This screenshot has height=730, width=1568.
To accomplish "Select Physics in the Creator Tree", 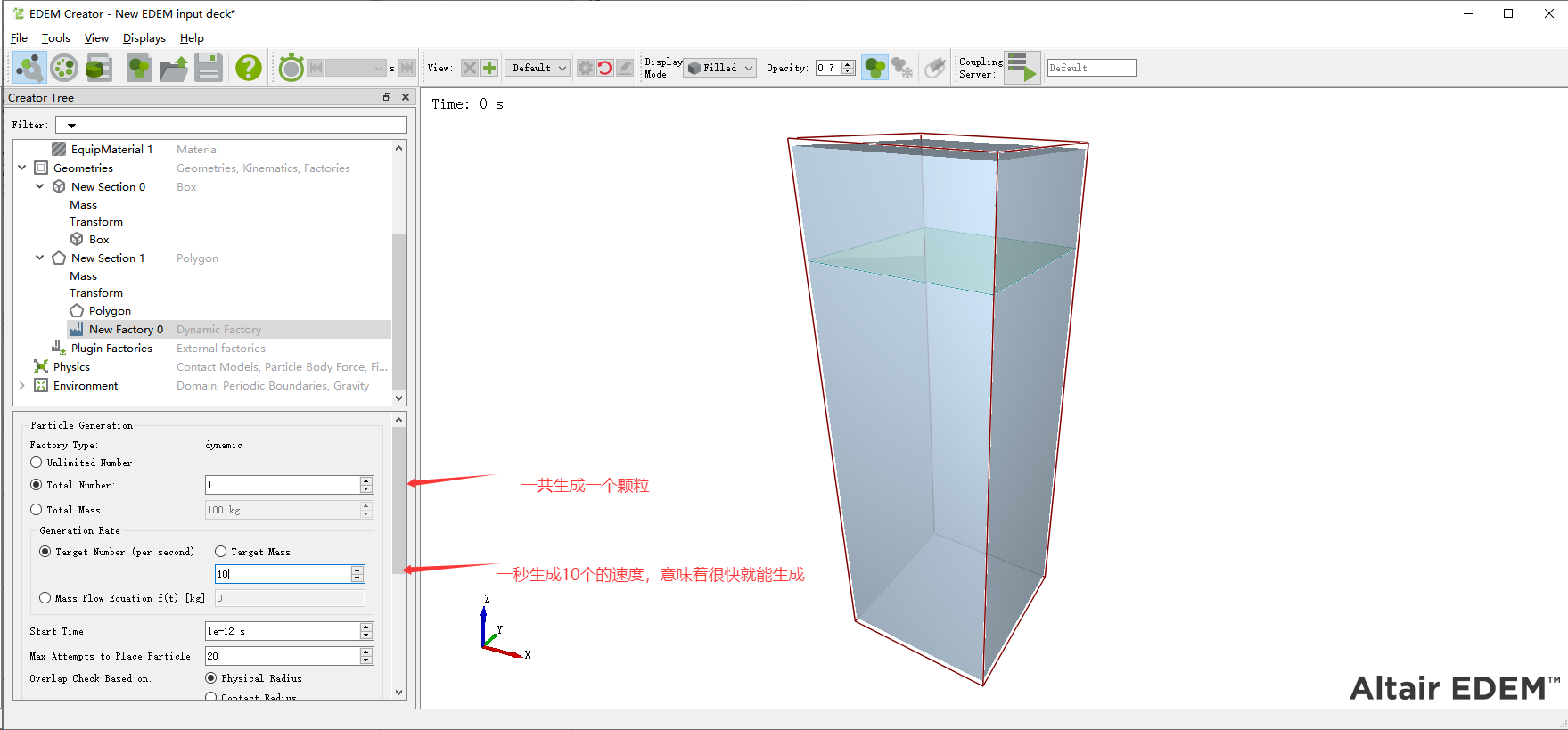I will pyautogui.click(x=71, y=367).
